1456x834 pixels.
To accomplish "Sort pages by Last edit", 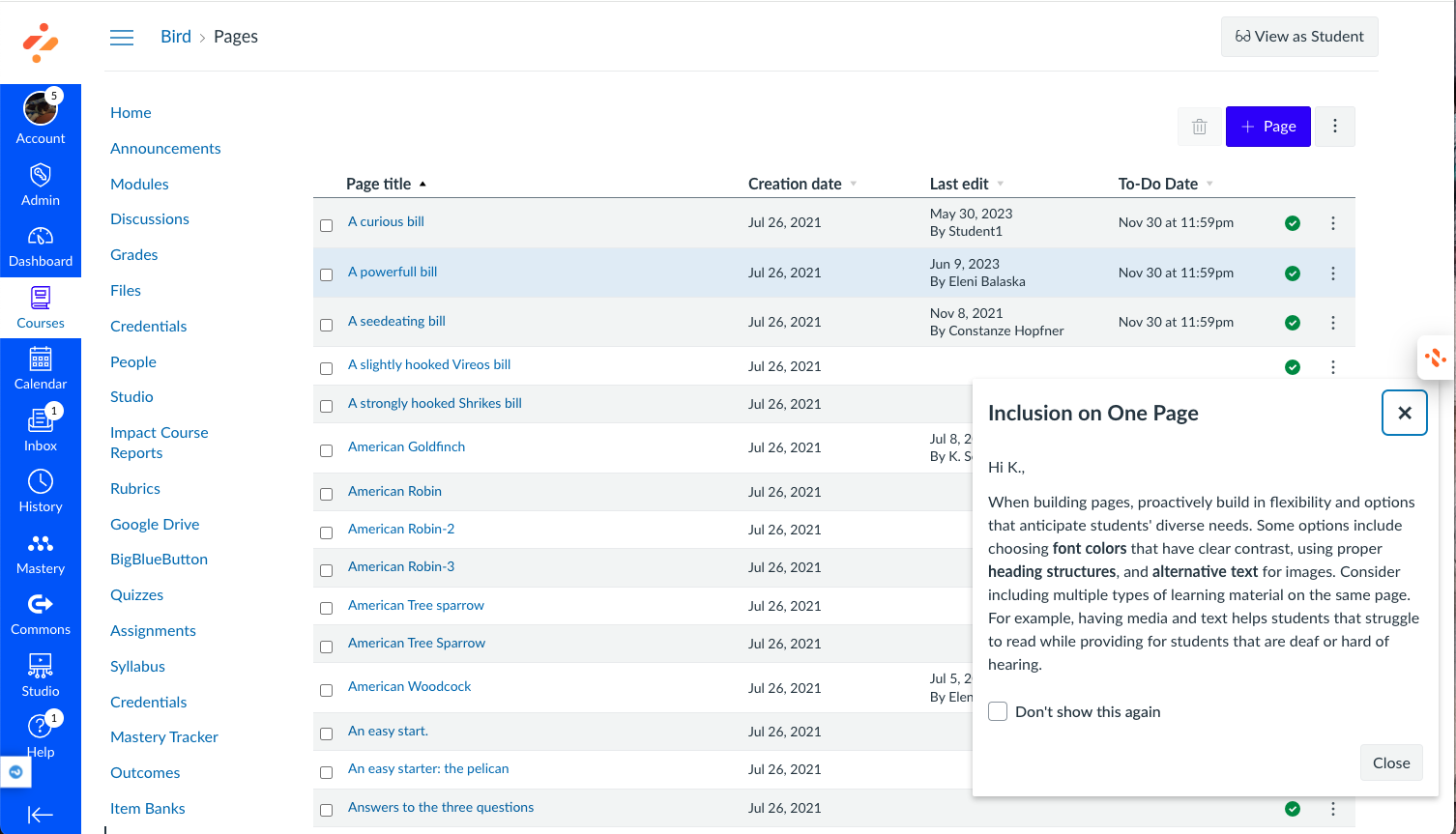I will click(967, 184).
